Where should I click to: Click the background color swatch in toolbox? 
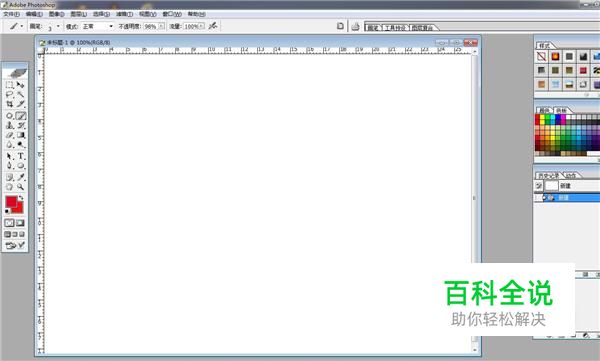(x=19, y=209)
